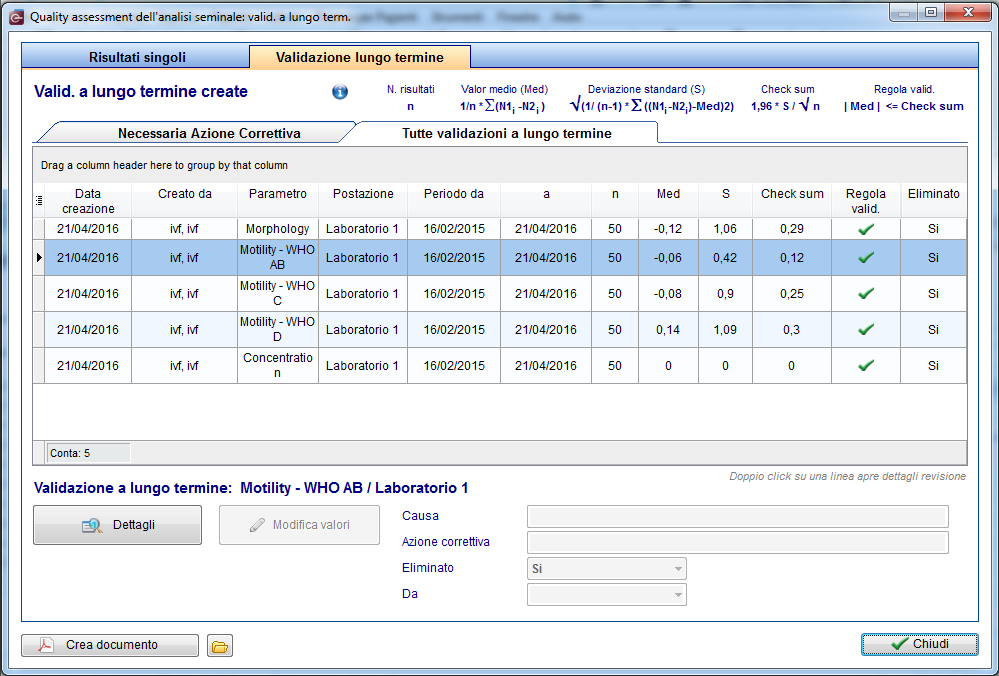
Task: Click Med value 0,14
Action: (x=668, y=330)
